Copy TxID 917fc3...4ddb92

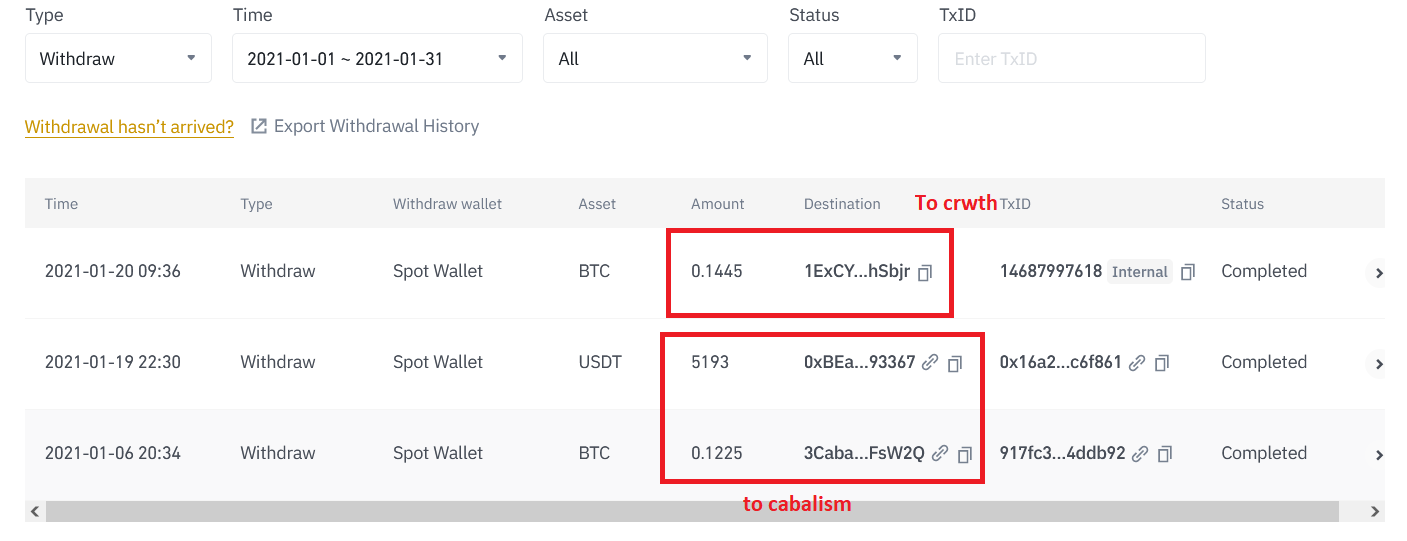coord(1165,454)
